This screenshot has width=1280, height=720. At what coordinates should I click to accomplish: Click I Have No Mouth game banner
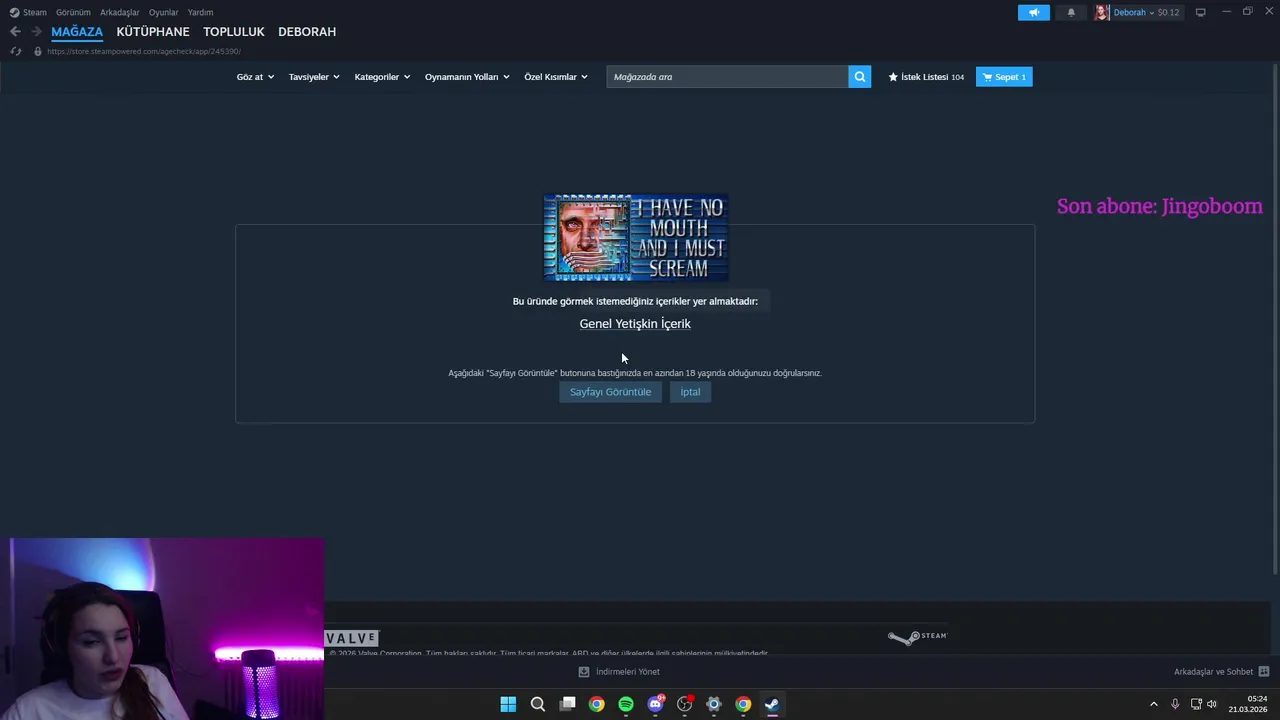tap(635, 238)
